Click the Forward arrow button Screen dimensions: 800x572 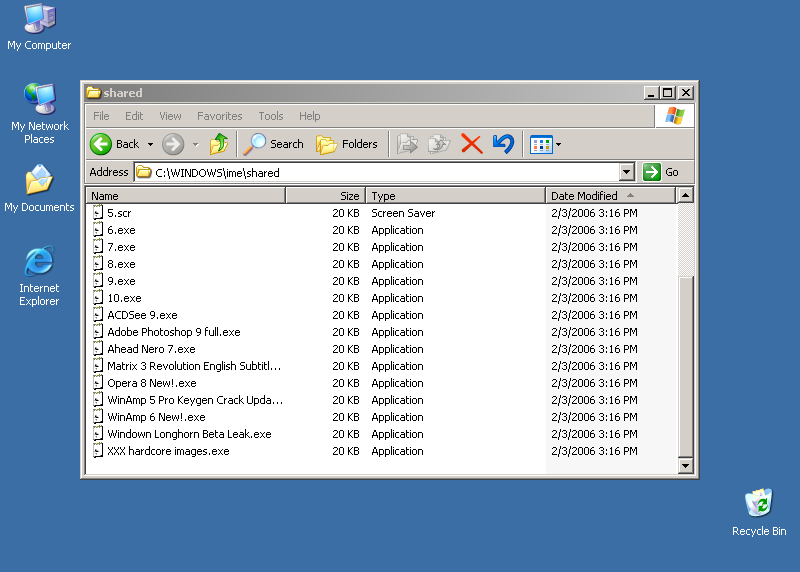173,144
